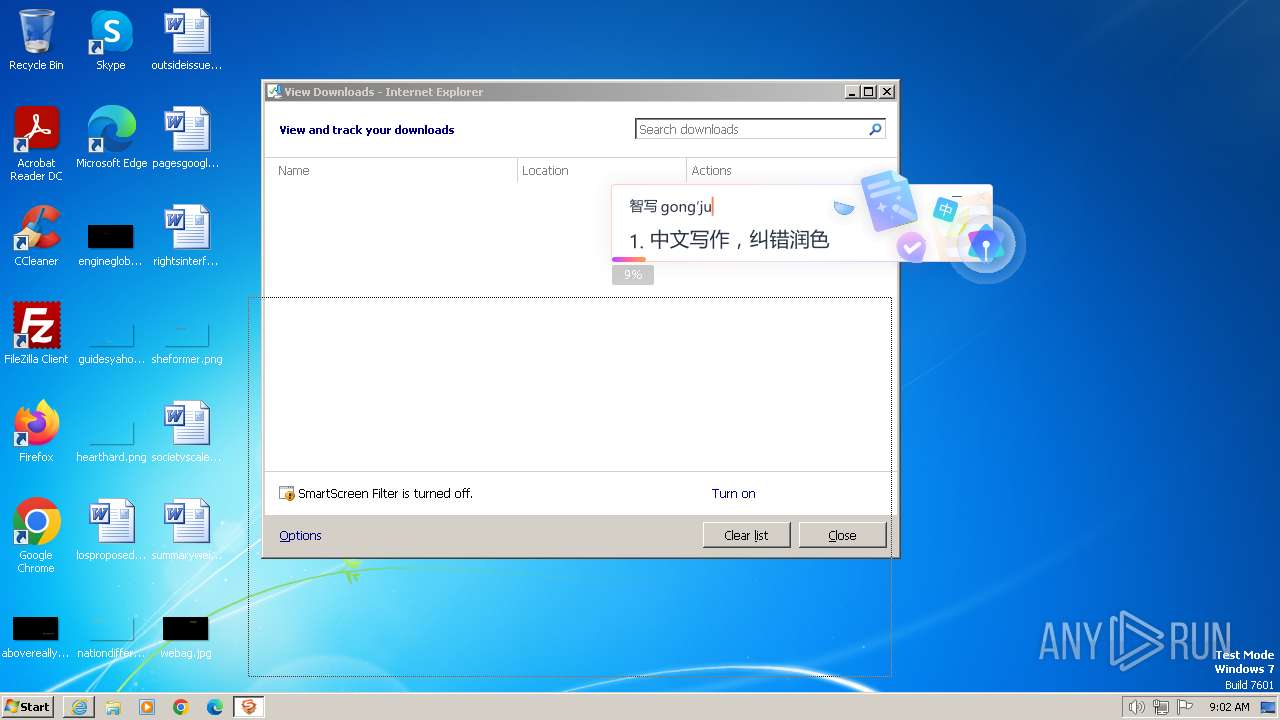Click the 中 language mode icon
Screen dimensions: 1280x720
(945, 211)
